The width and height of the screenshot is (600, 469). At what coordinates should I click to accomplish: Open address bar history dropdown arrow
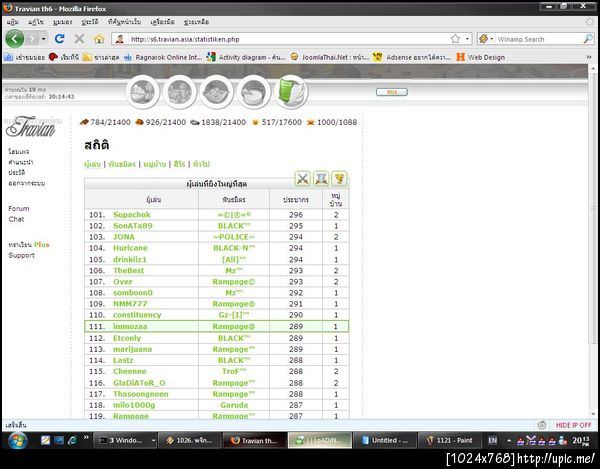pos(467,39)
